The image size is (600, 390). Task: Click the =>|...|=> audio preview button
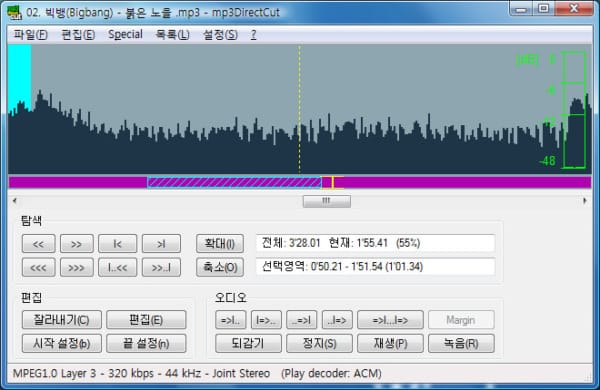pyautogui.click(x=390, y=320)
